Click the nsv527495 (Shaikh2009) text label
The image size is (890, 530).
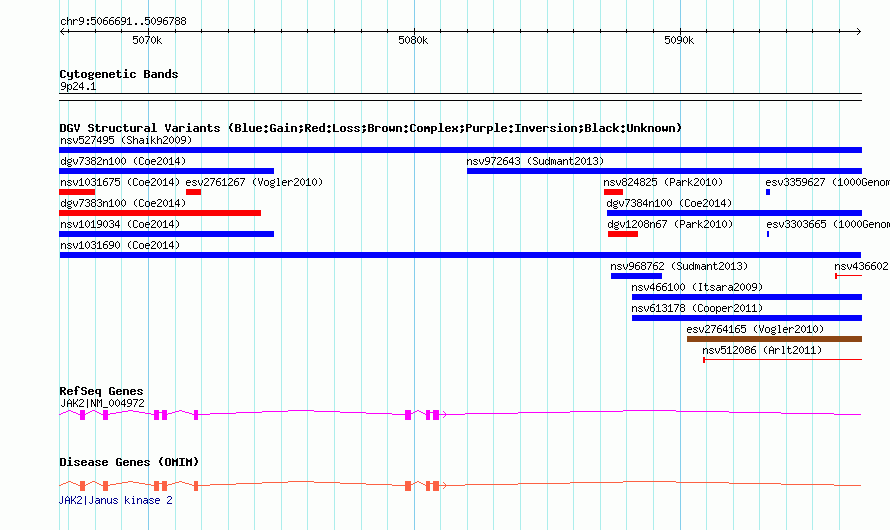pyautogui.click(x=126, y=140)
